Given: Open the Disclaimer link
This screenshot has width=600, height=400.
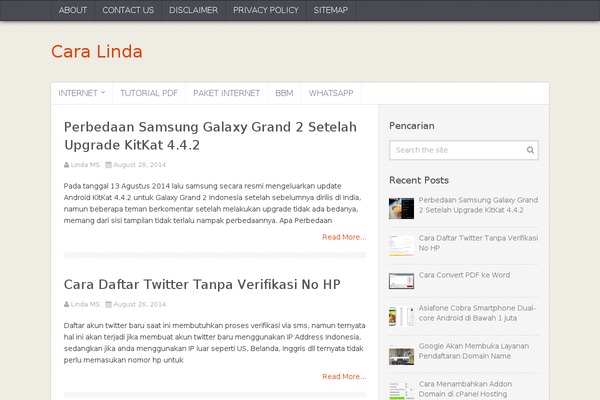Looking at the screenshot, I should point(194,10).
